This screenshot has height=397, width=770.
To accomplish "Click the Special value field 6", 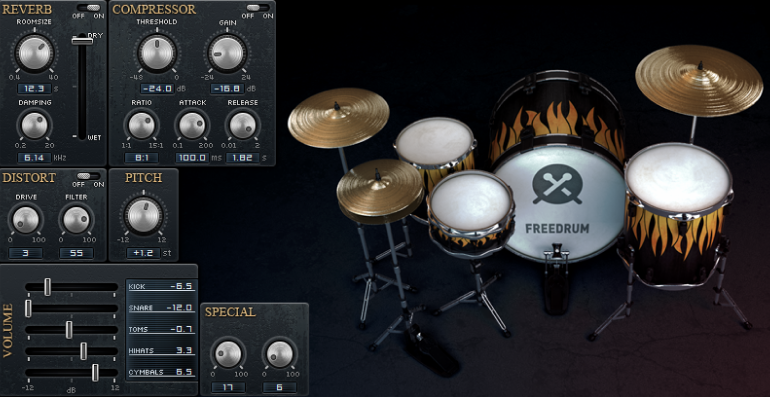I will (x=279, y=388).
